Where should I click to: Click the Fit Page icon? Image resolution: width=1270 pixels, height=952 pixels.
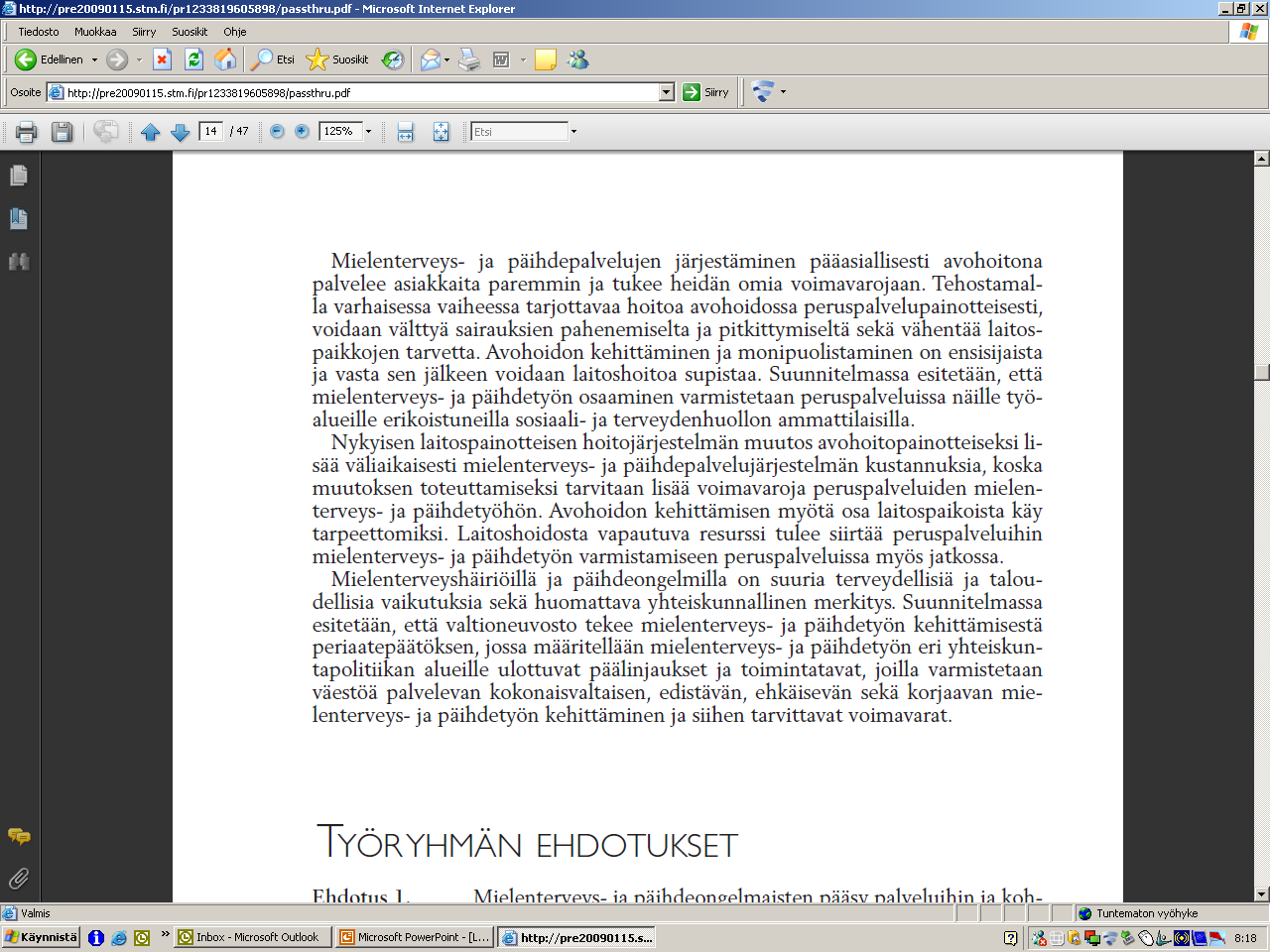pyautogui.click(x=442, y=131)
